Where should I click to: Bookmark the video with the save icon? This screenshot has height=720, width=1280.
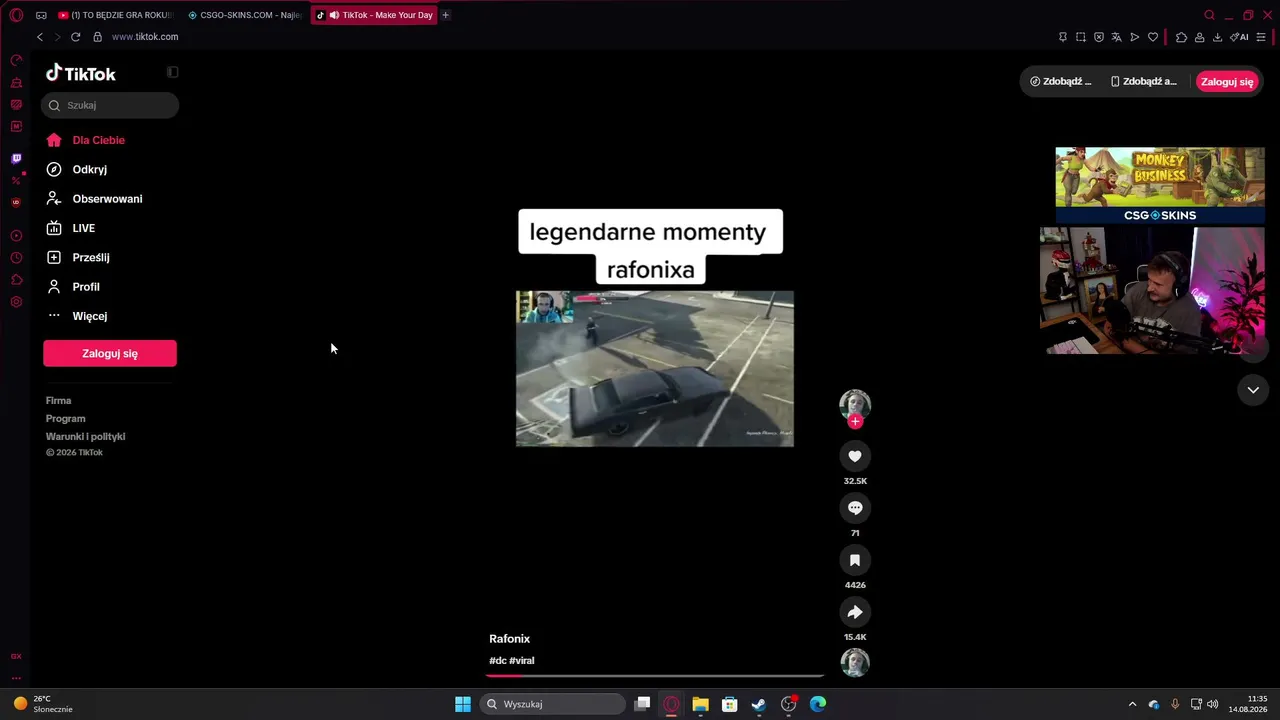pyautogui.click(x=855, y=560)
